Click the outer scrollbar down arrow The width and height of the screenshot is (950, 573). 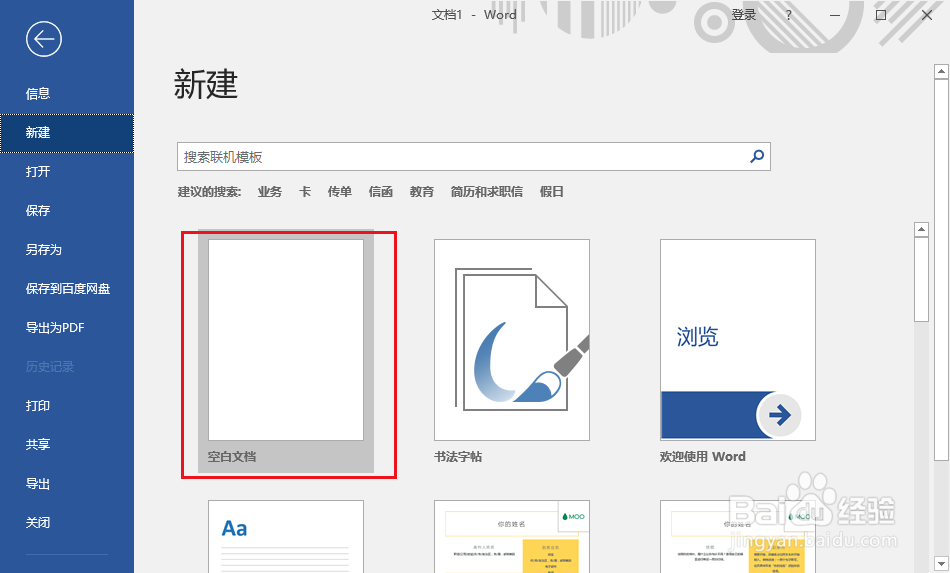point(941,563)
